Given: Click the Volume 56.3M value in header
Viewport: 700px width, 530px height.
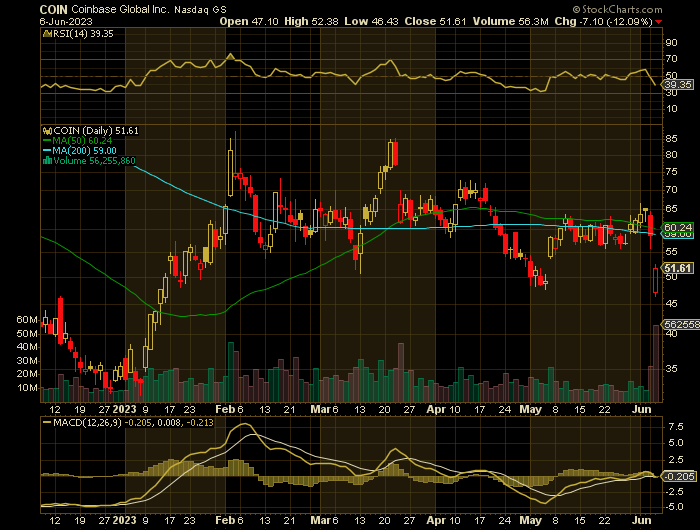Looking at the screenshot, I should (x=510, y=21).
